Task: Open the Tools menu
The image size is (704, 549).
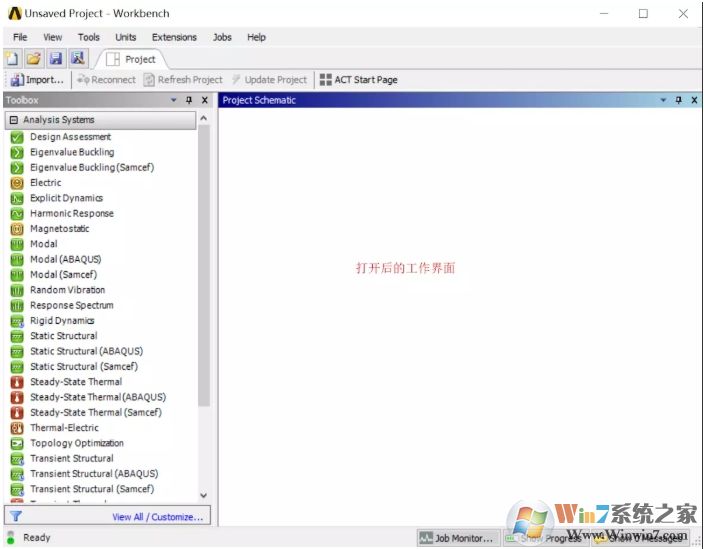Action: pos(88,37)
